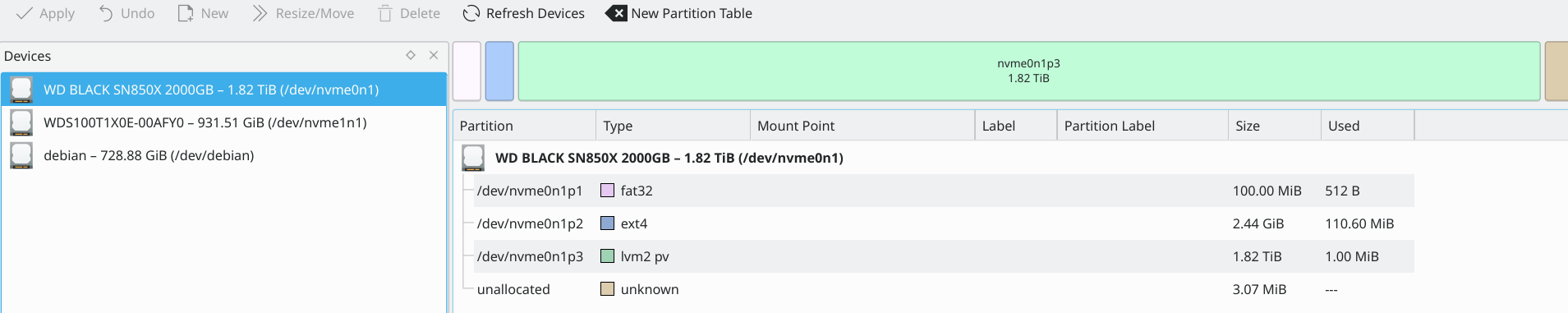The image size is (1568, 313).
Task: Click the small white fat32 graph block
Action: click(x=467, y=71)
